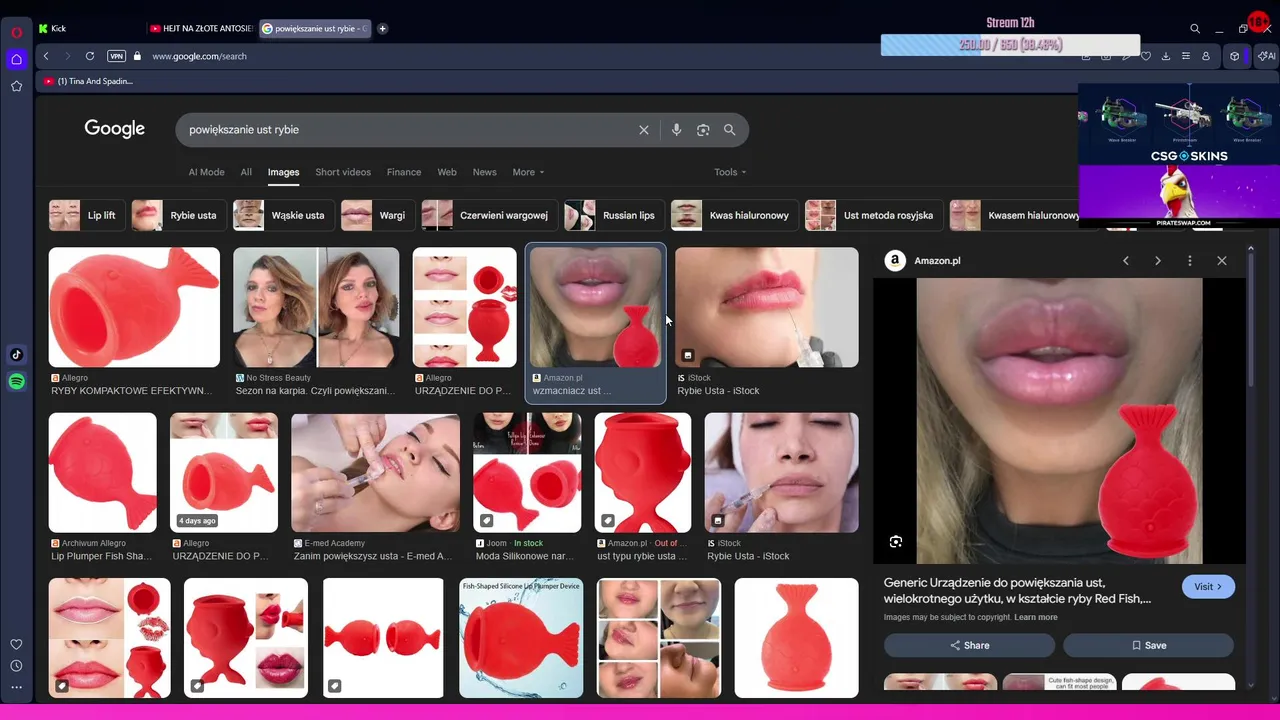Open browser downloads icon in toolbar

(x=1166, y=56)
